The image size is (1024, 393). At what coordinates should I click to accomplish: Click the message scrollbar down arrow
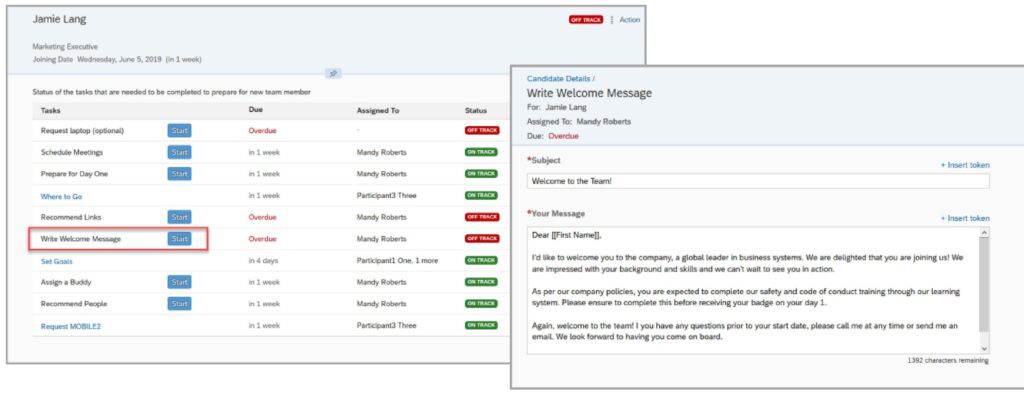tap(985, 349)
